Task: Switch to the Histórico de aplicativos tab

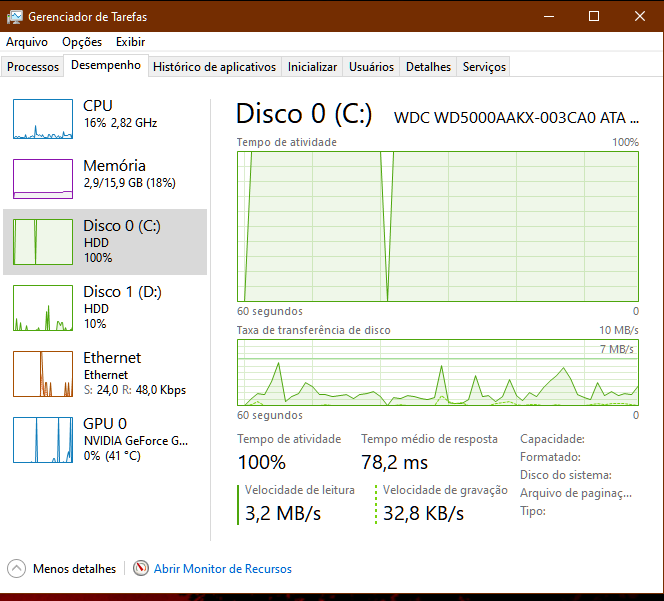Action: [x=214, y=66]
